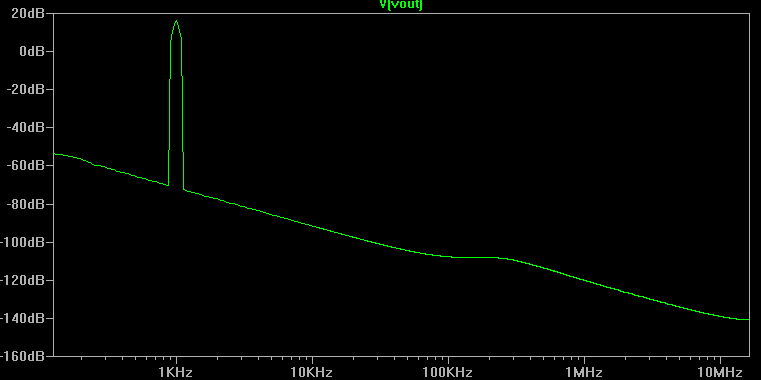761x380 pixels.
Task: Select the 0dB axis label
Action: click(32, 51)
